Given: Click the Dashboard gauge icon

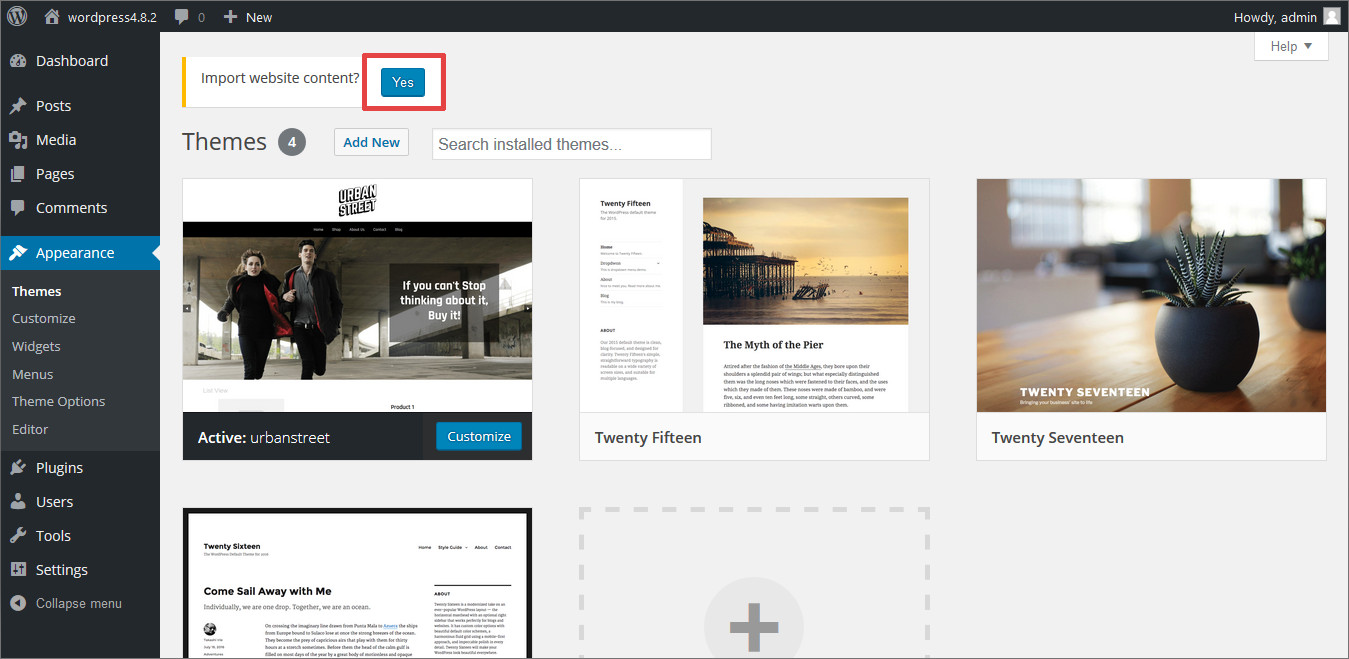Looking at the screenshot, I should coord(18,61).
